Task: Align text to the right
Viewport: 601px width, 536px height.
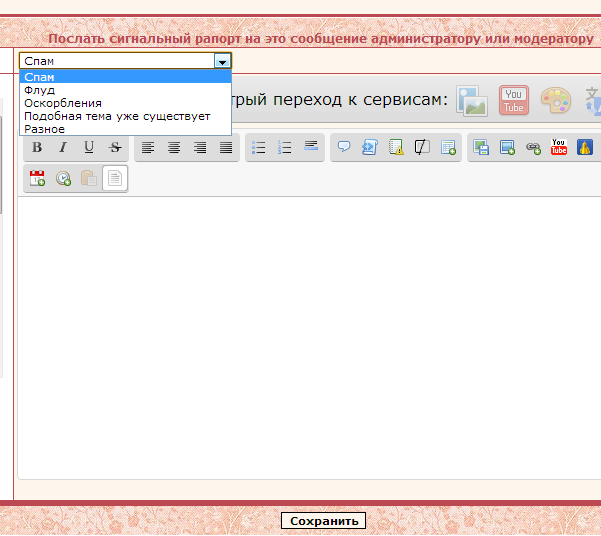Action: pos(200,147)
